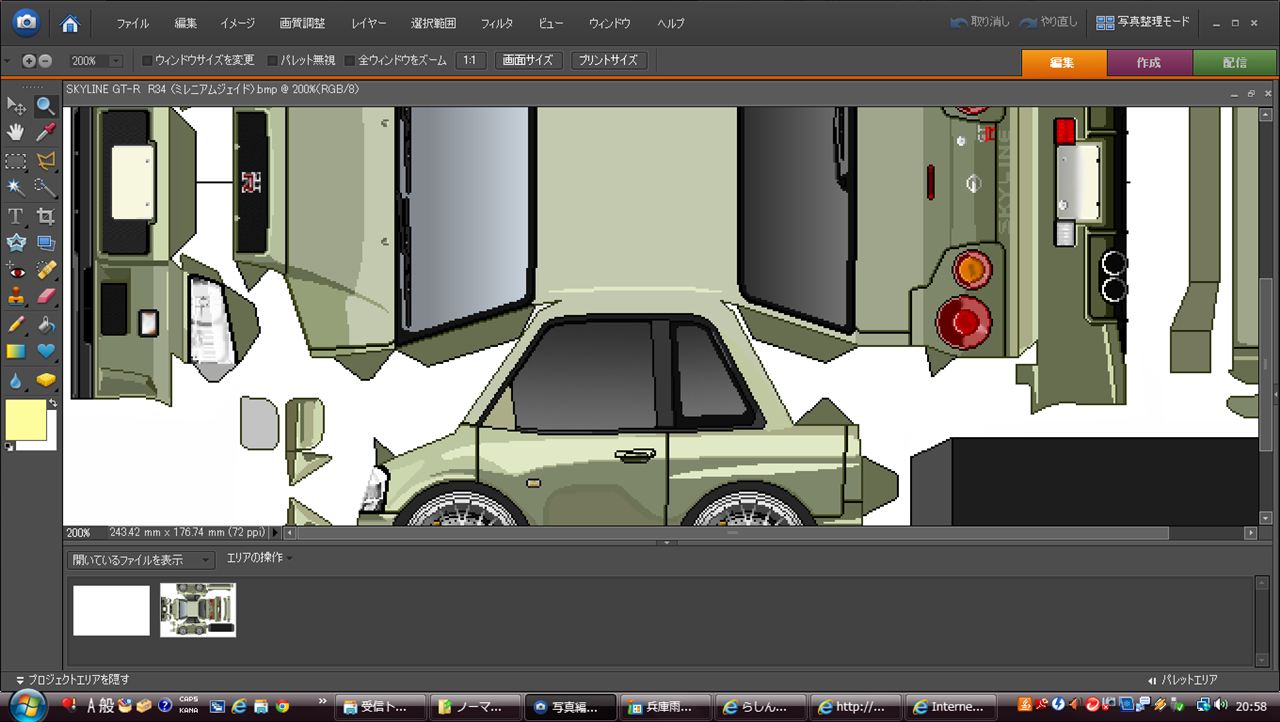Switch to the 作成 tab
Viewport: 1280px width, 722px height.
click(x=1150, y=62)
